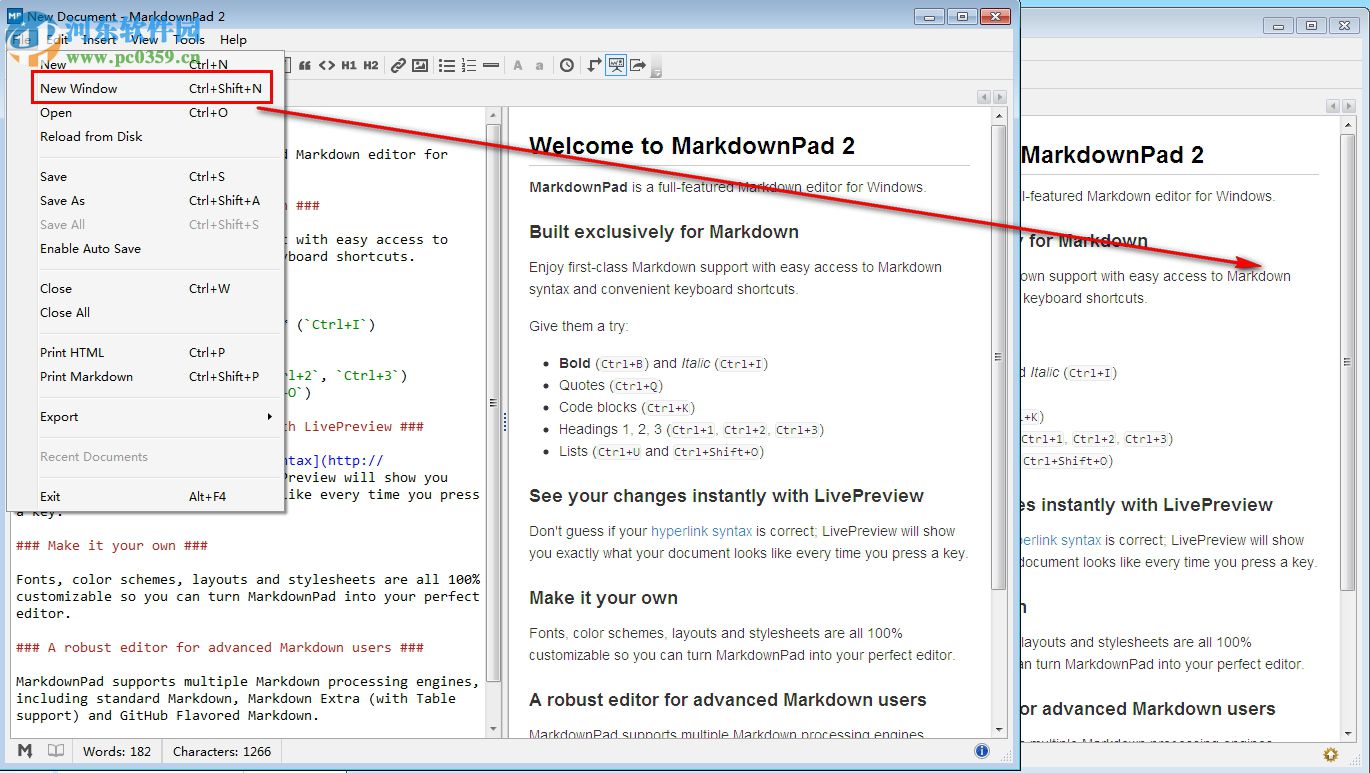Select New Window from the File menu
Screen dimensions: 1370x773
point(79,88)
